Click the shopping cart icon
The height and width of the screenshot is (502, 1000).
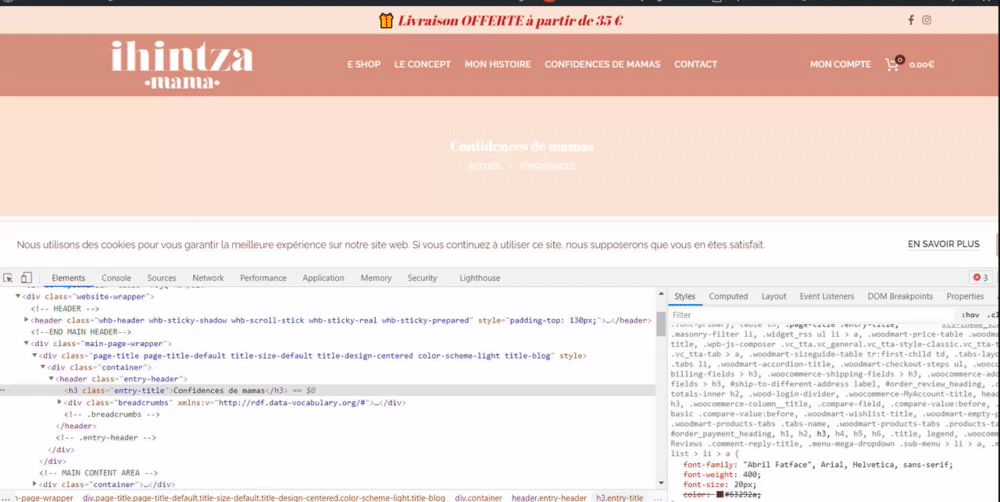(x=894, y=63)
